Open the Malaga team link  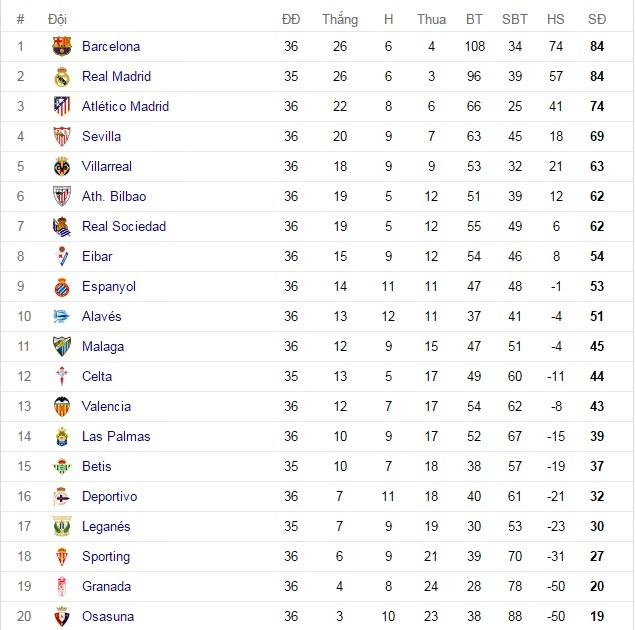(x=103, y=346)
